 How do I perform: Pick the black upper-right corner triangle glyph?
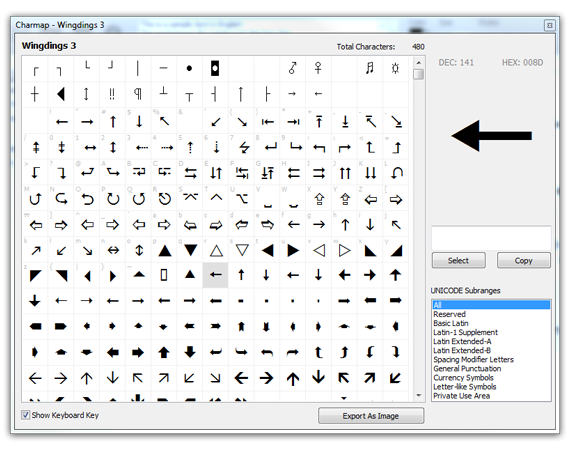pos(61,276)
